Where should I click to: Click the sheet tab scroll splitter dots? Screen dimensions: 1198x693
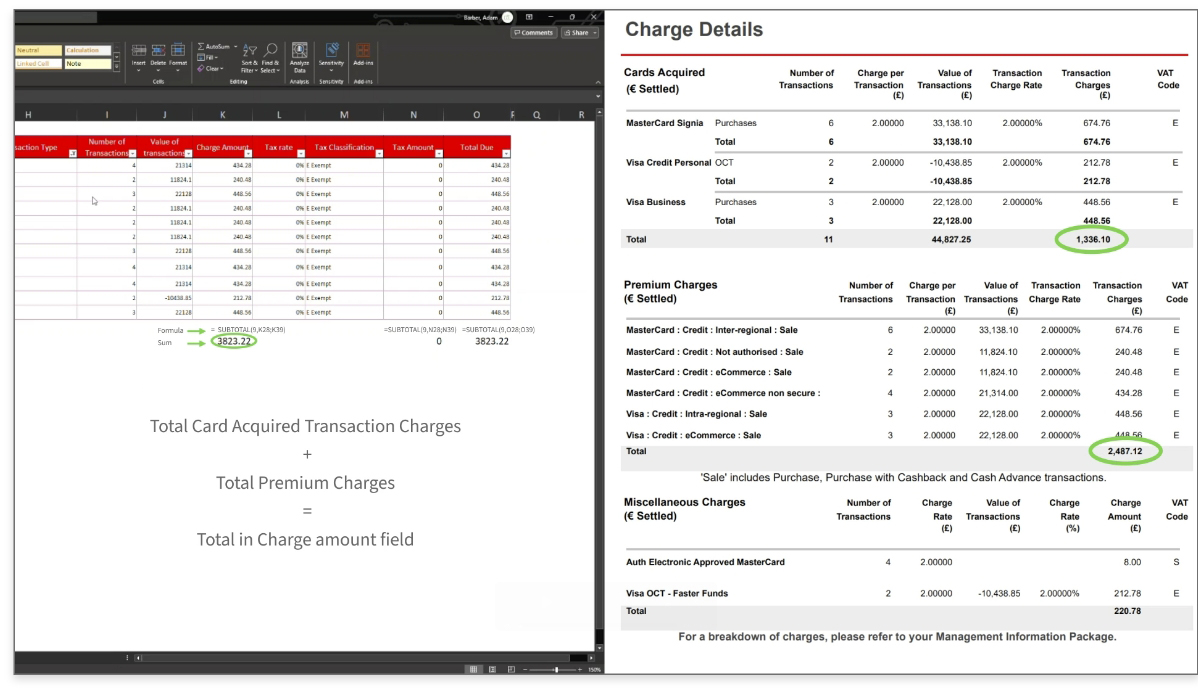[127, 657]
